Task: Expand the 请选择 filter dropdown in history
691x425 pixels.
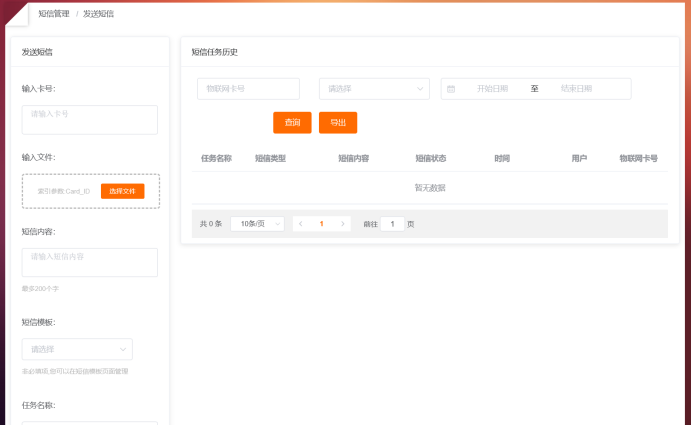Action: (x=374, y=89)
